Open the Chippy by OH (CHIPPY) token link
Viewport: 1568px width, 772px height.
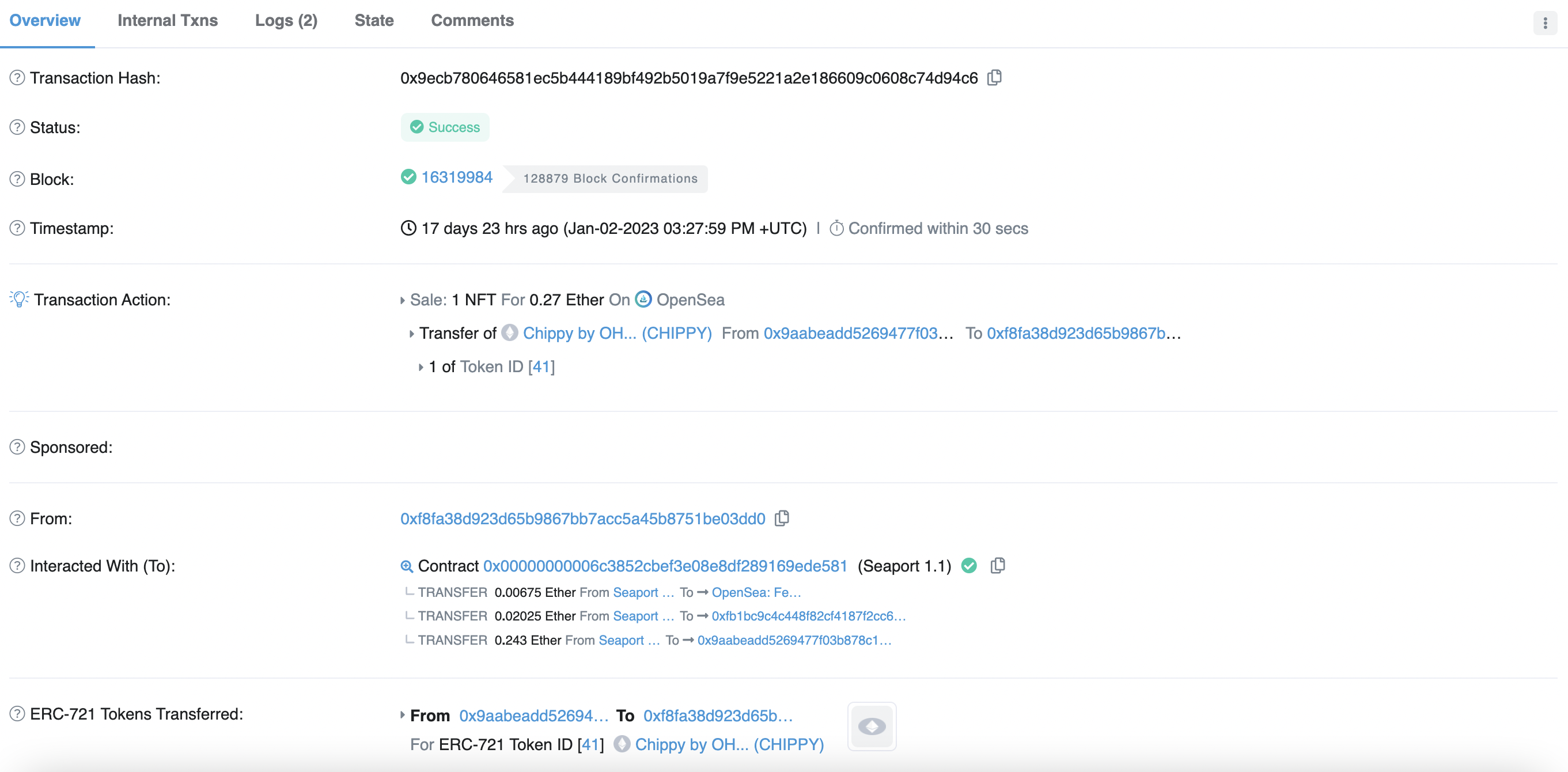click(x=616, y=333)
